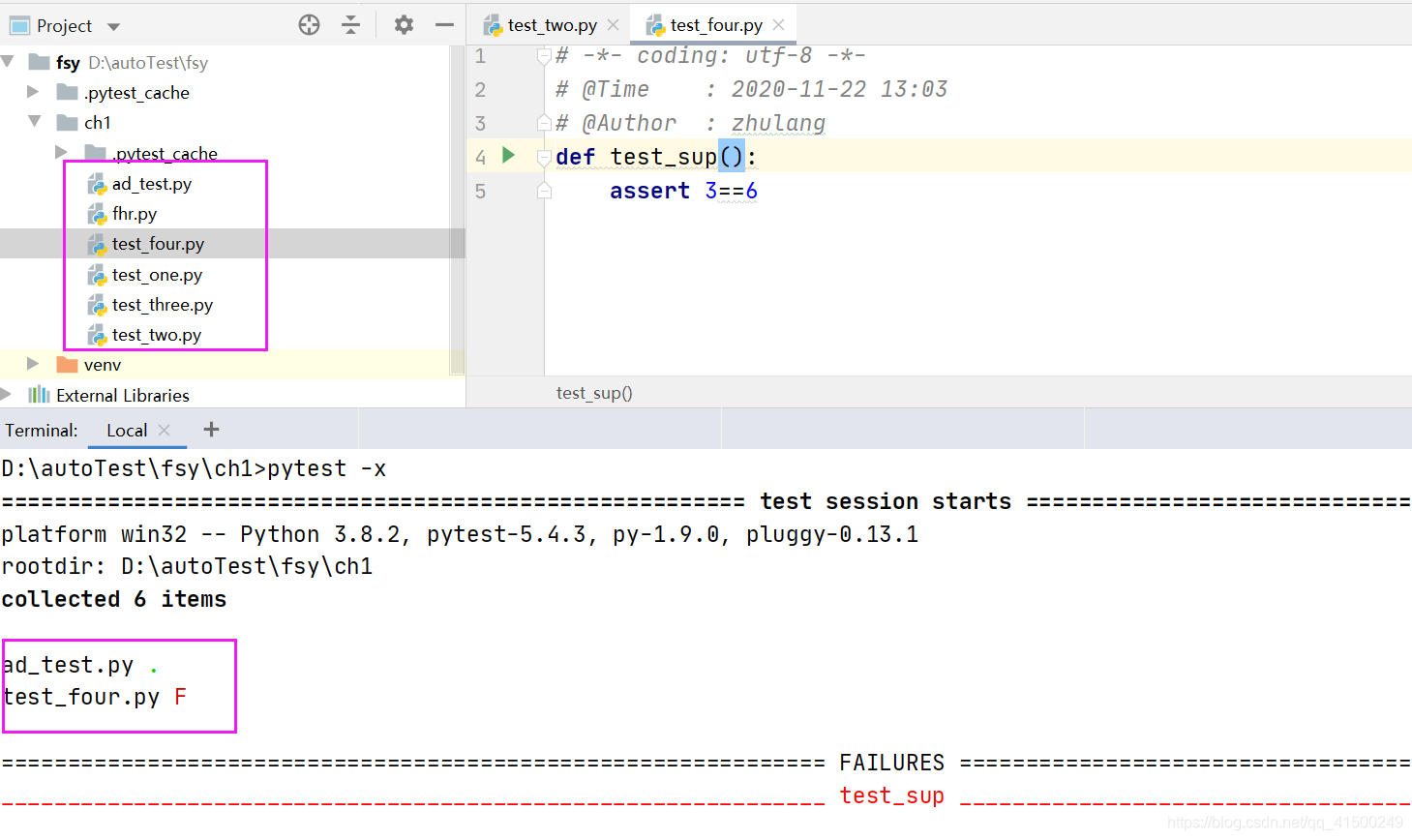Select ad_test.py in project tree
Image resolution: width=1412 pixels, height=840 pixels.
[152, 184]
